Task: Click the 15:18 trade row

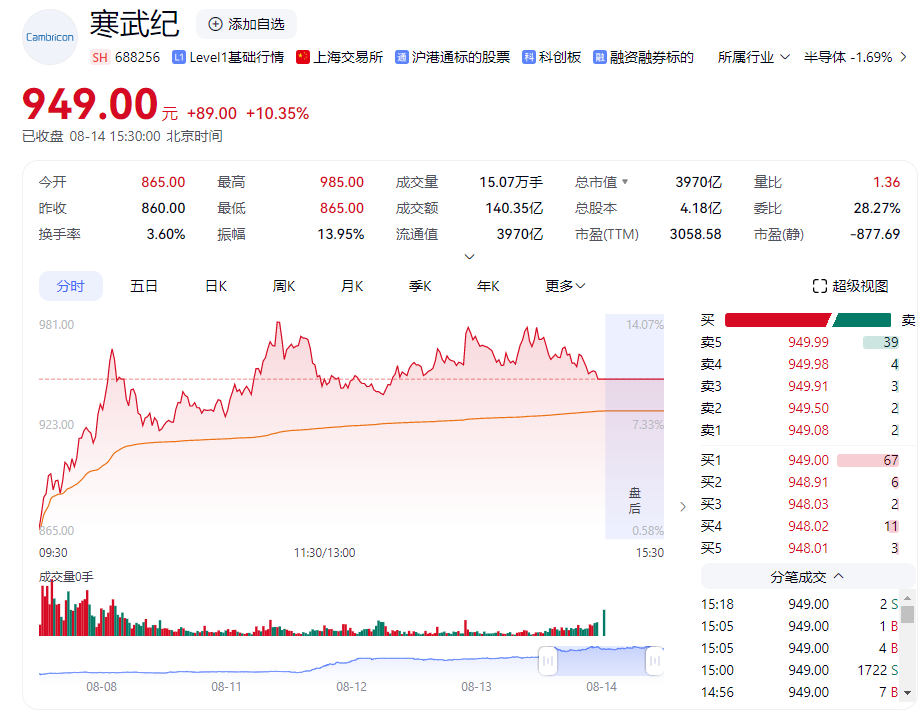Action: (799, 604)
